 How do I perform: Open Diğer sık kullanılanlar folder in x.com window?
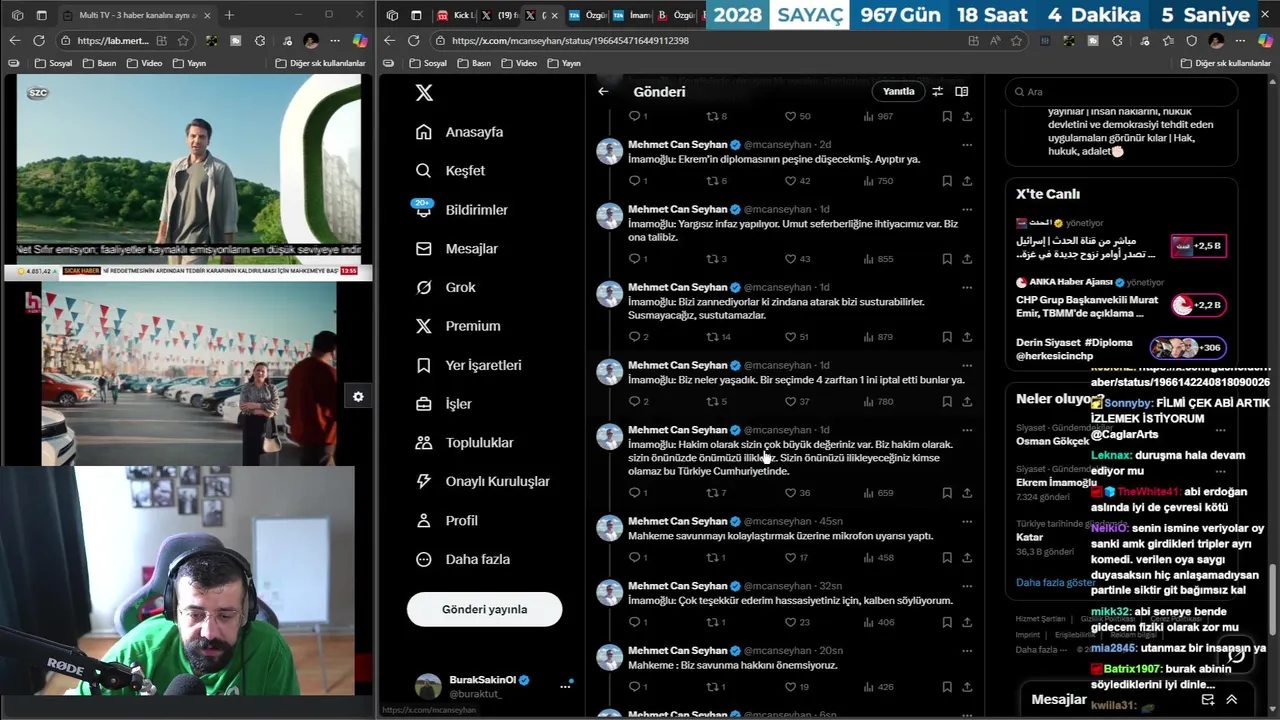[x=1225, y=63]
